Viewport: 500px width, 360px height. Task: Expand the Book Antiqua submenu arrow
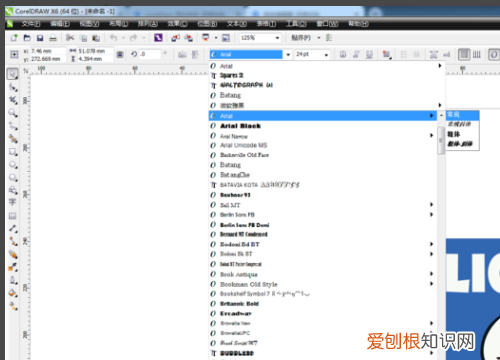click(431, 274)
